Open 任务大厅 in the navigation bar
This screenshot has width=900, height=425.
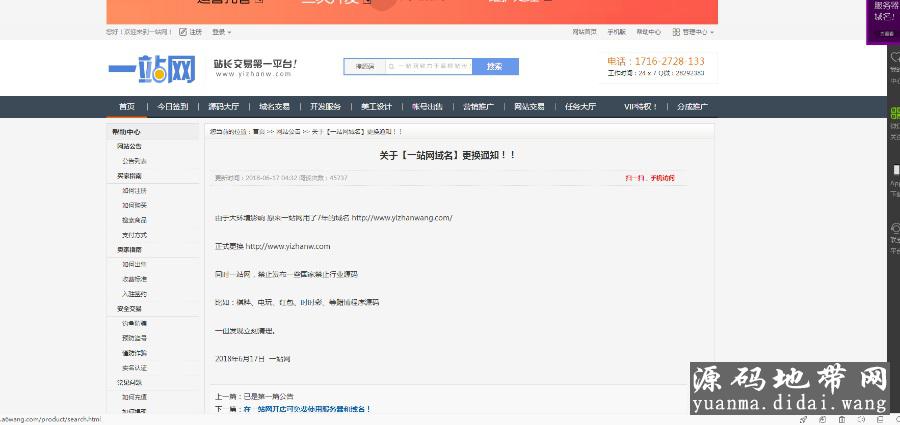[x=580, y=107]
